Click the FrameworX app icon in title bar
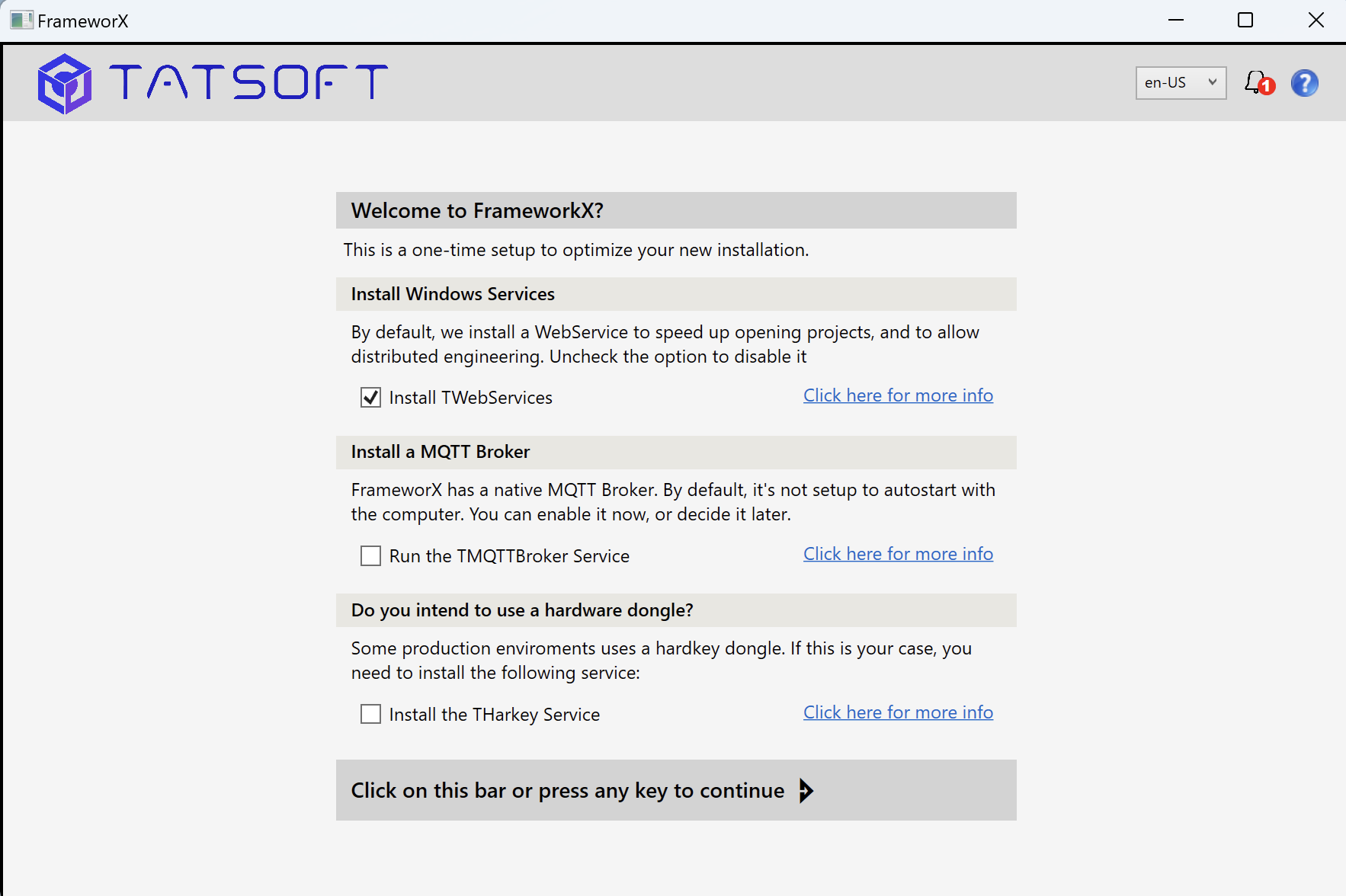 (21, 21)
